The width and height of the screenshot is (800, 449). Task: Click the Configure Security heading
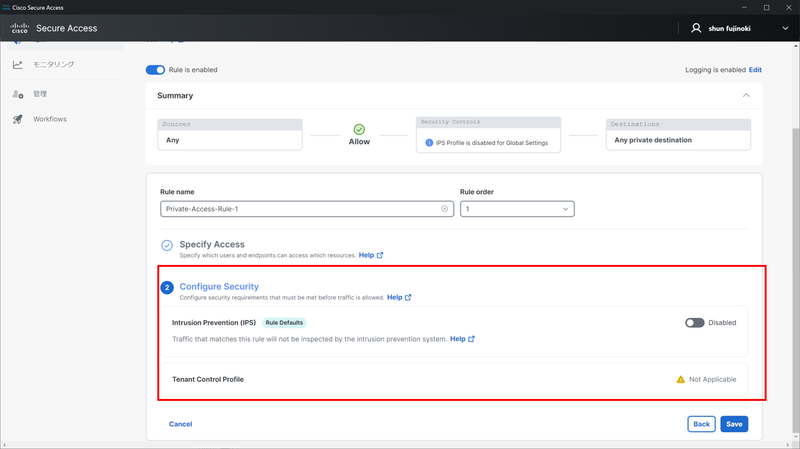(x=219, y=287)
